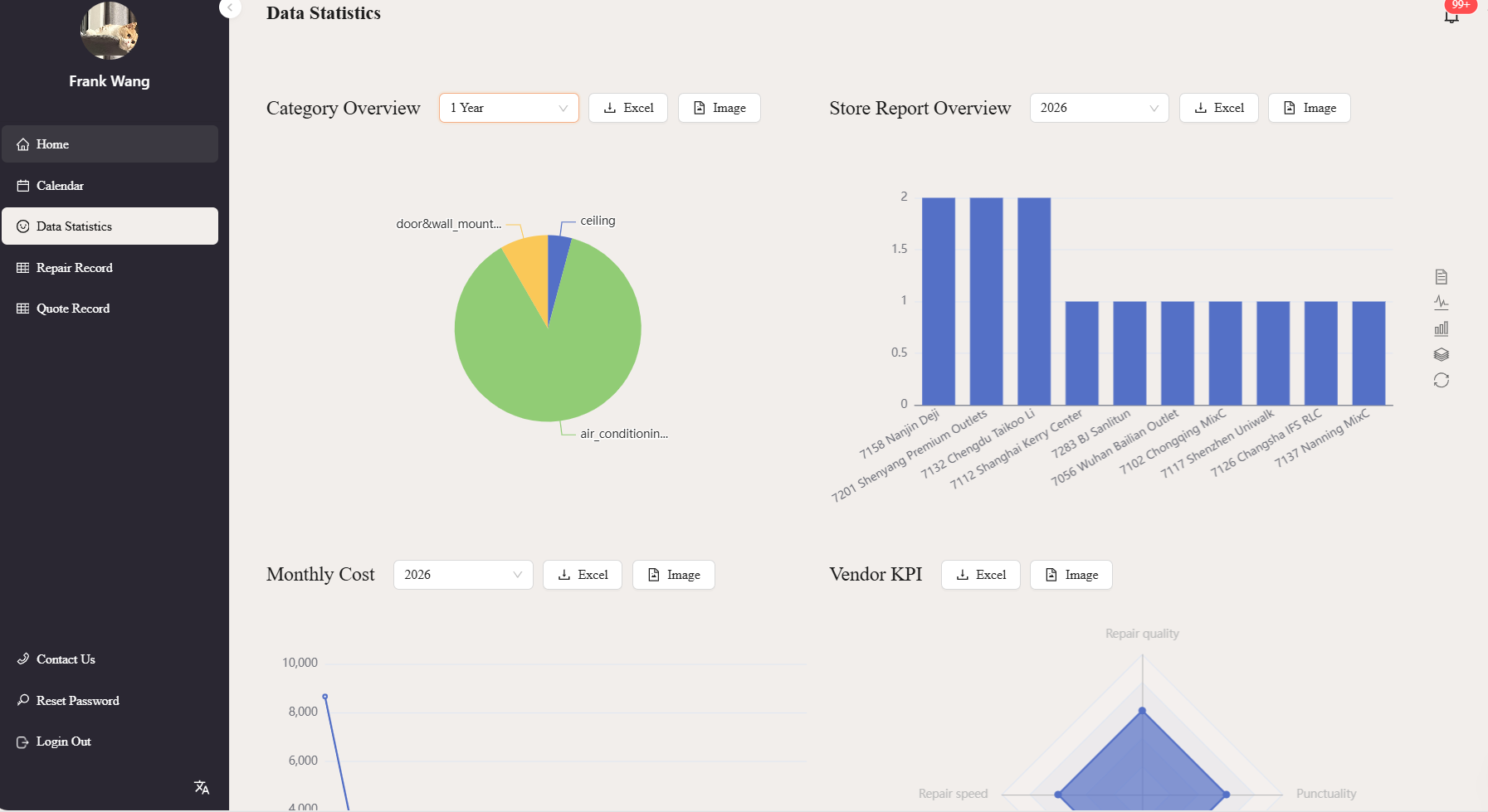Screen dimensions: 1488x812
Task: Click the '7158 Nanjin Deji' axis label
Action: 900,434
